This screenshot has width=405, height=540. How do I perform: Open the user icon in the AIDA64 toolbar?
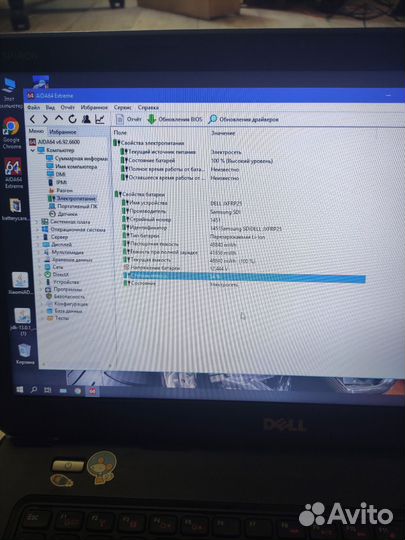pos(86,119)
